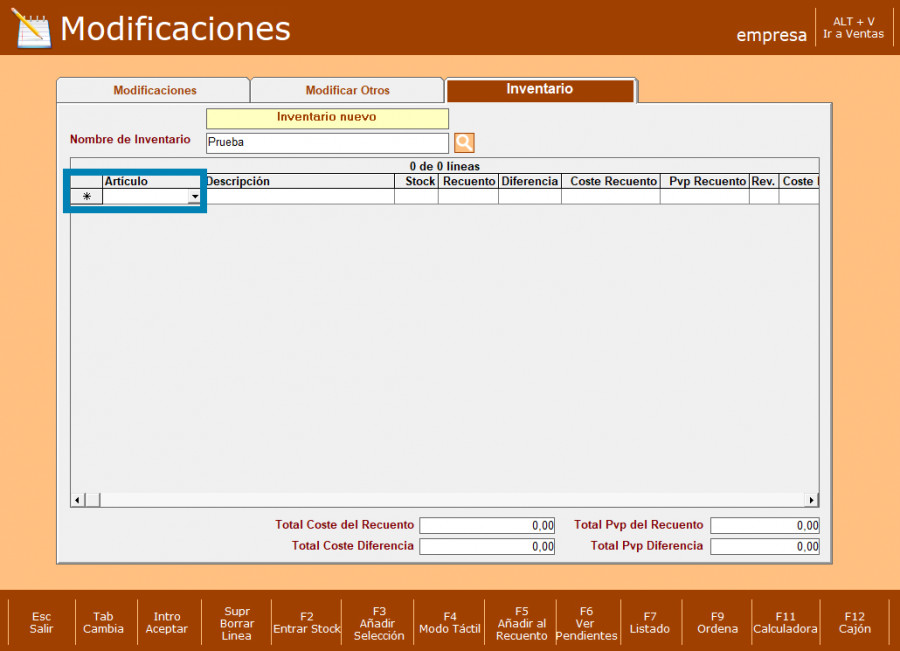This screenshot has height=651, width=900.
Task: Activate F4 Modo Táctil
Action: click(450, 623)
